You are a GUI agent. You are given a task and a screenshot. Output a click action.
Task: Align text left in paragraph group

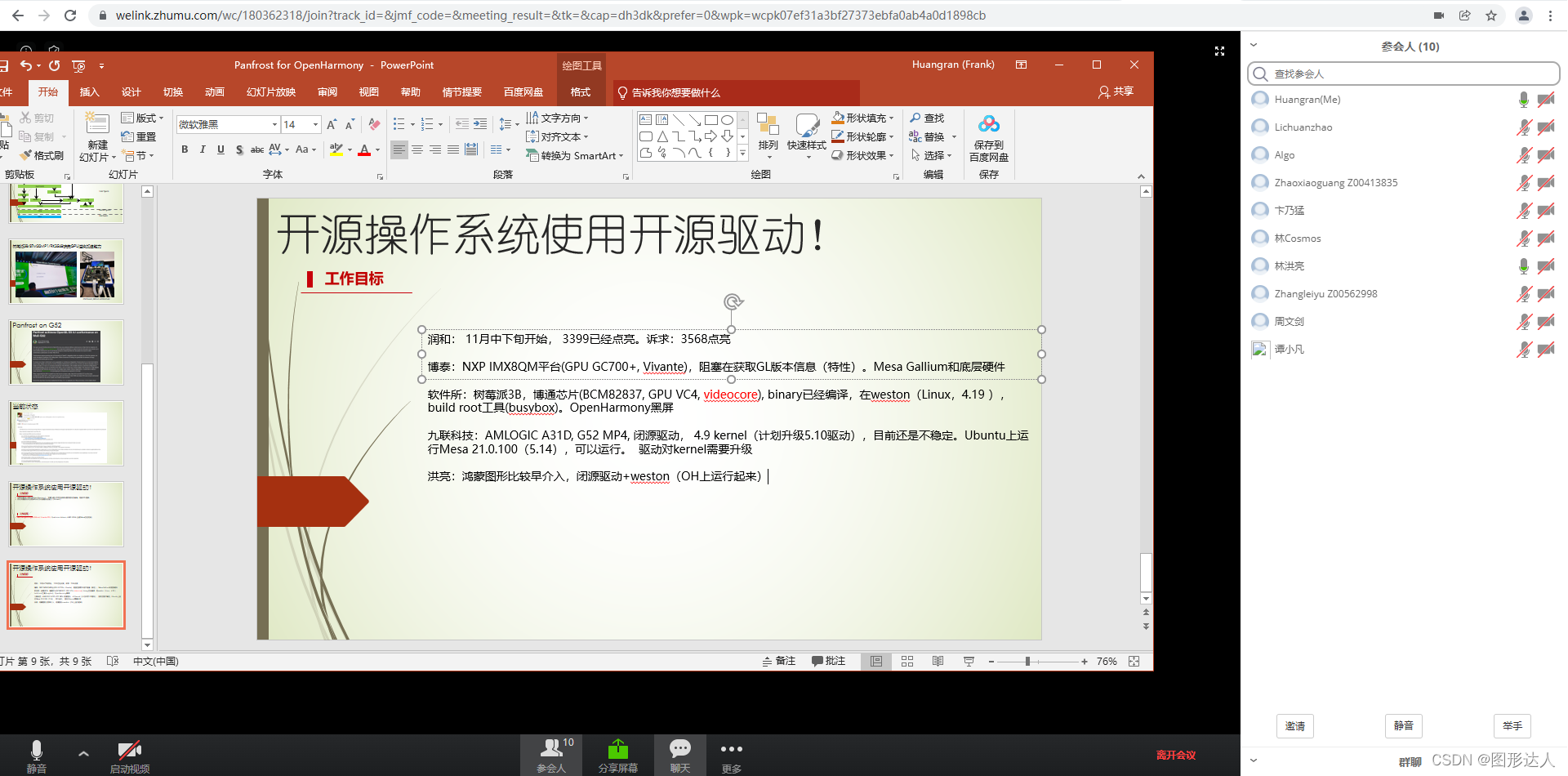(399, 149)
